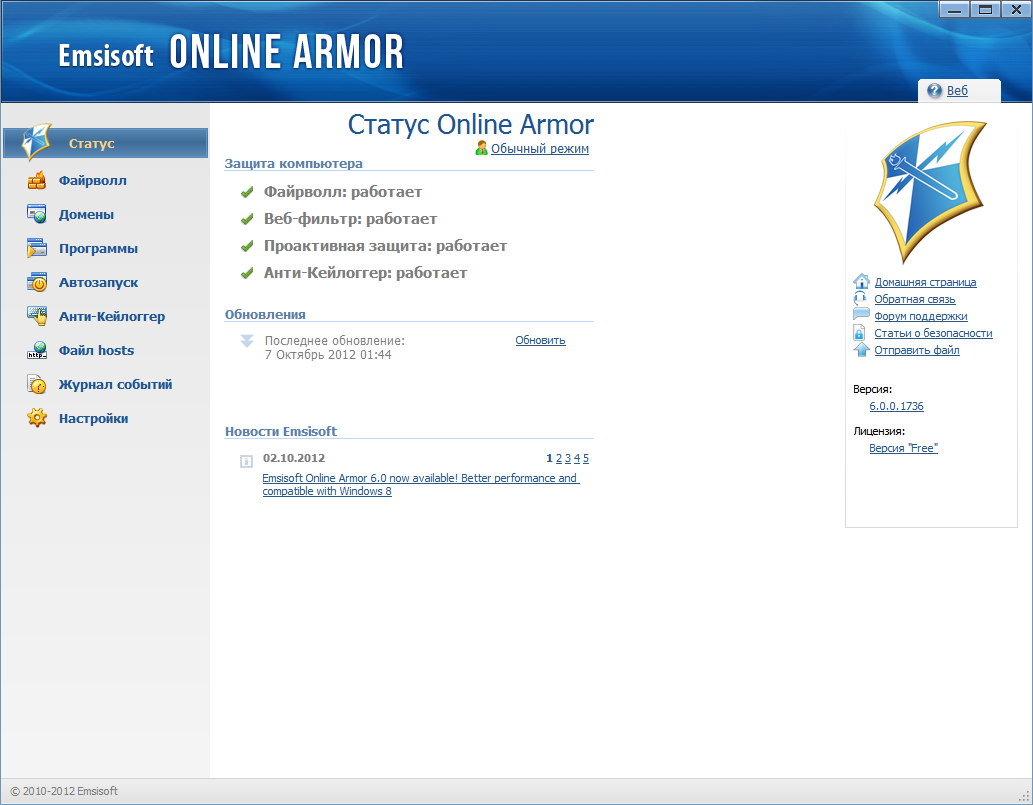
Task: Click the Анти-Кейлоггер: работает status text
Action: [x=365, y=273]
